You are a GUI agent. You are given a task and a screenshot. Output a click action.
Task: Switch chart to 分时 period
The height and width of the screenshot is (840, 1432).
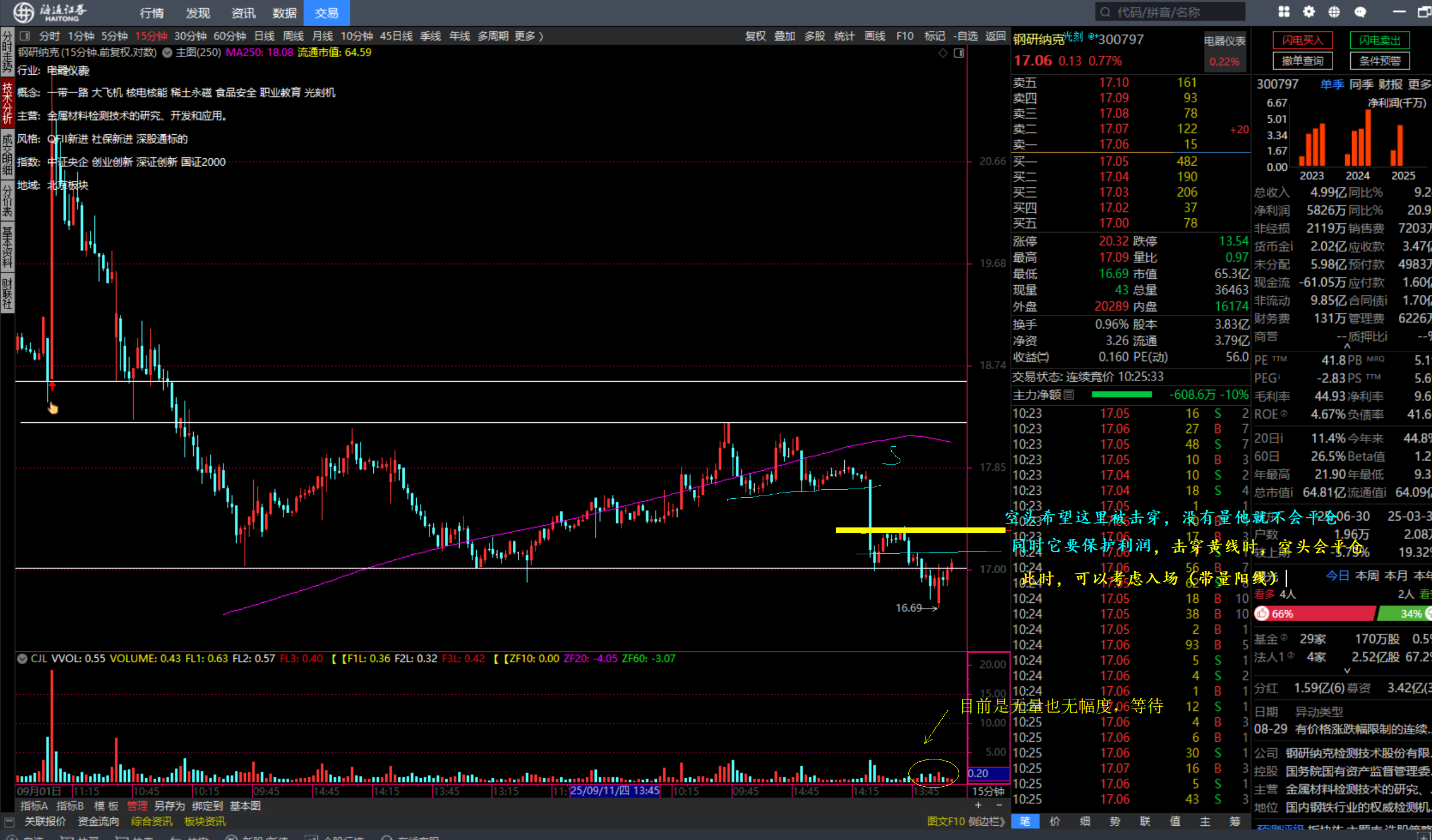pyautogui.click(x=49, y=36)
